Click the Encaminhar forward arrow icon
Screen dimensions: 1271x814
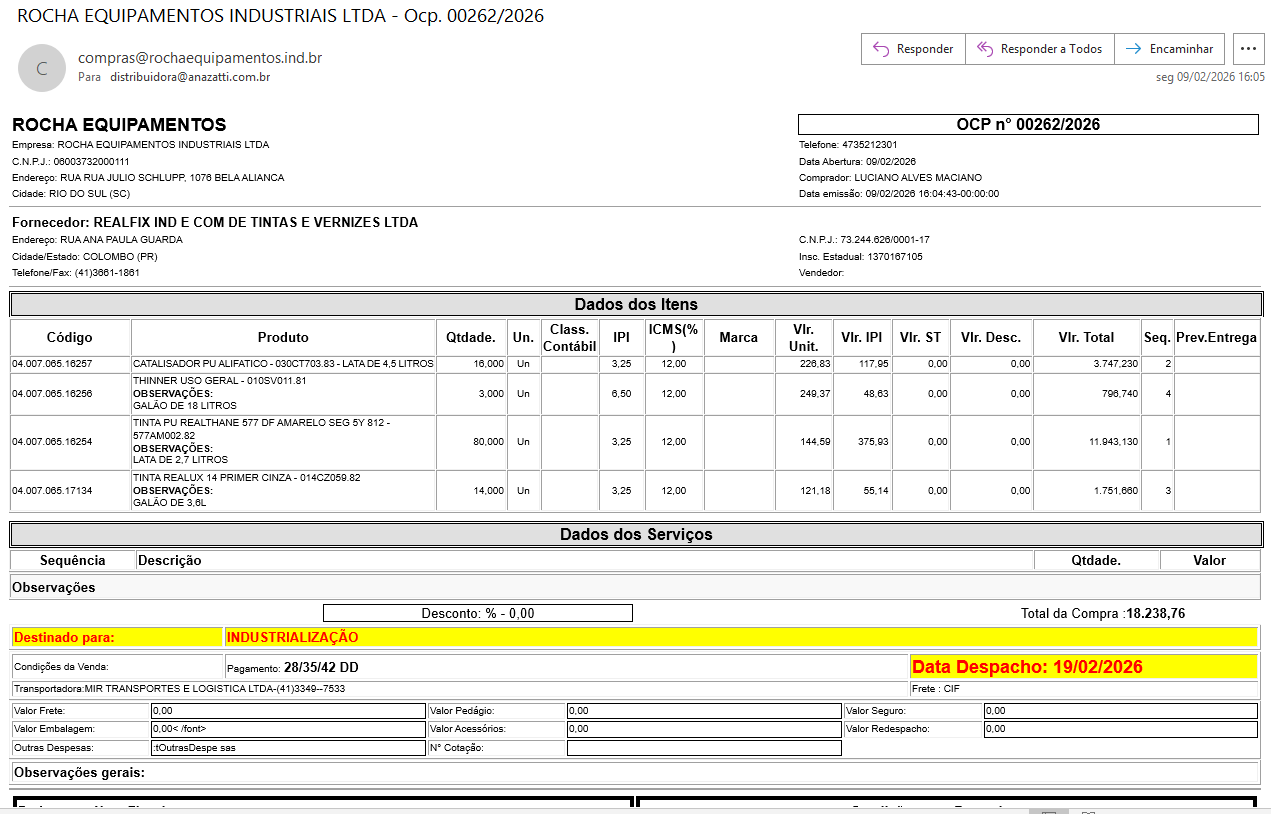coord(1133,49)
